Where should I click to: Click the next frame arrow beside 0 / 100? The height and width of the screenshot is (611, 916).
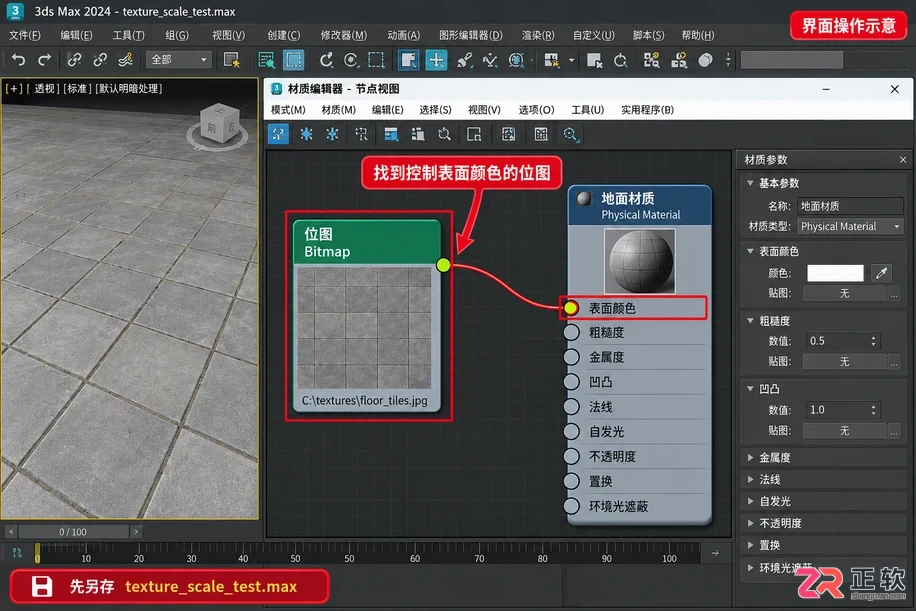click(136, 532)
